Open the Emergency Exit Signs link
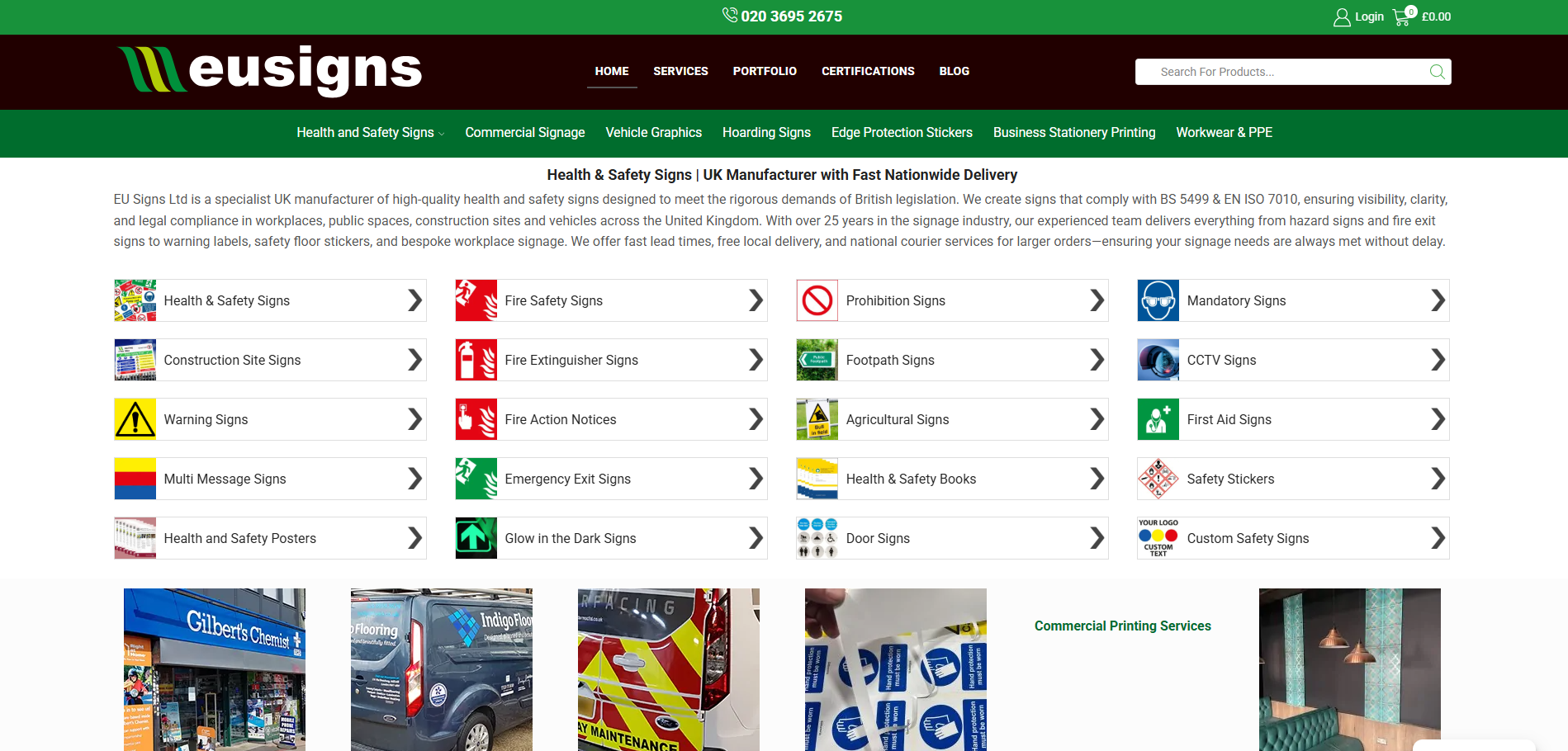The image size is (1568, 751). (567, 479)
